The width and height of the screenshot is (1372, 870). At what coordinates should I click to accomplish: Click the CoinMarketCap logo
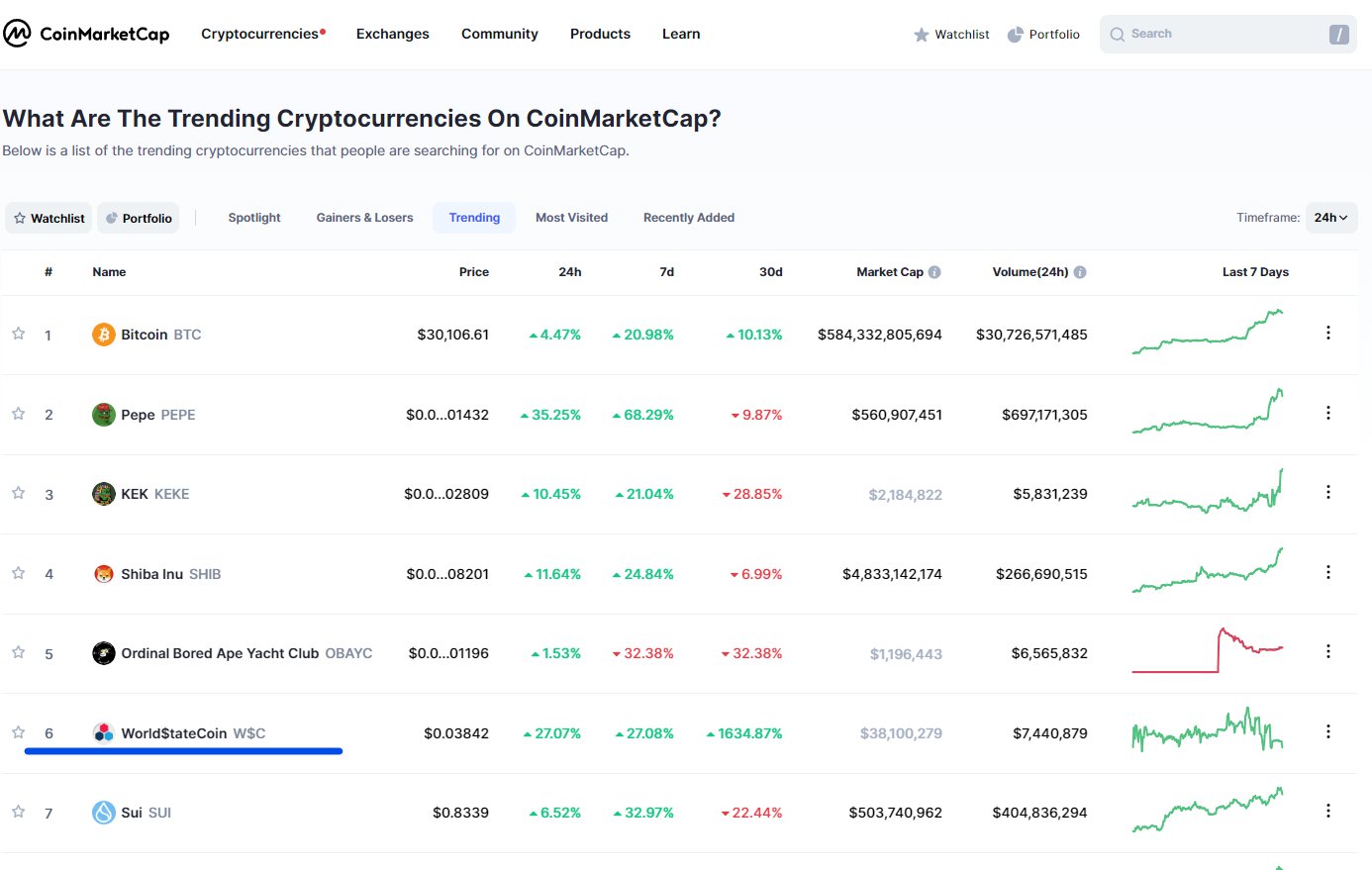86,34
